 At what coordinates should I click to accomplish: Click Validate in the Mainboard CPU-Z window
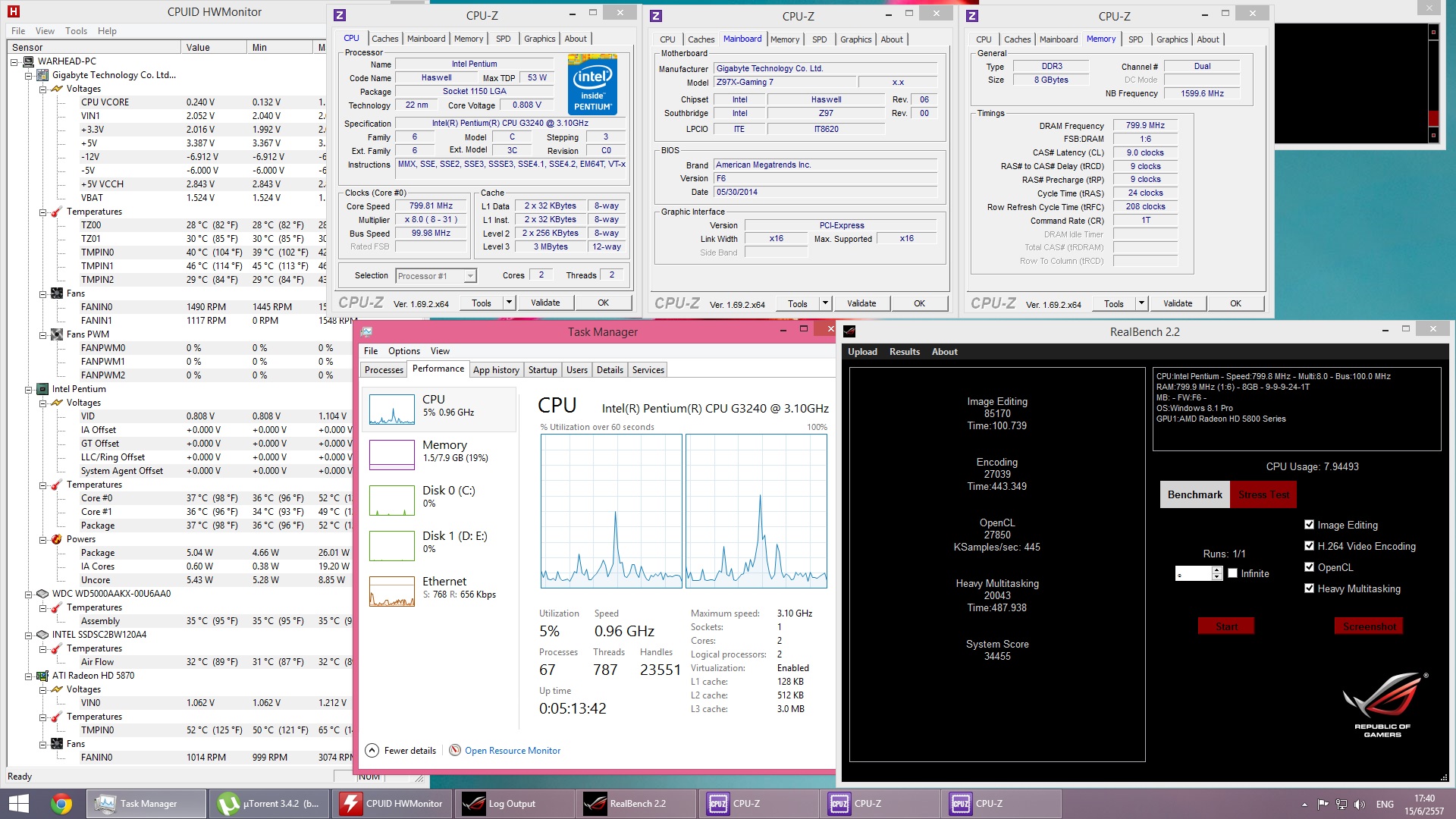(861, 303)
